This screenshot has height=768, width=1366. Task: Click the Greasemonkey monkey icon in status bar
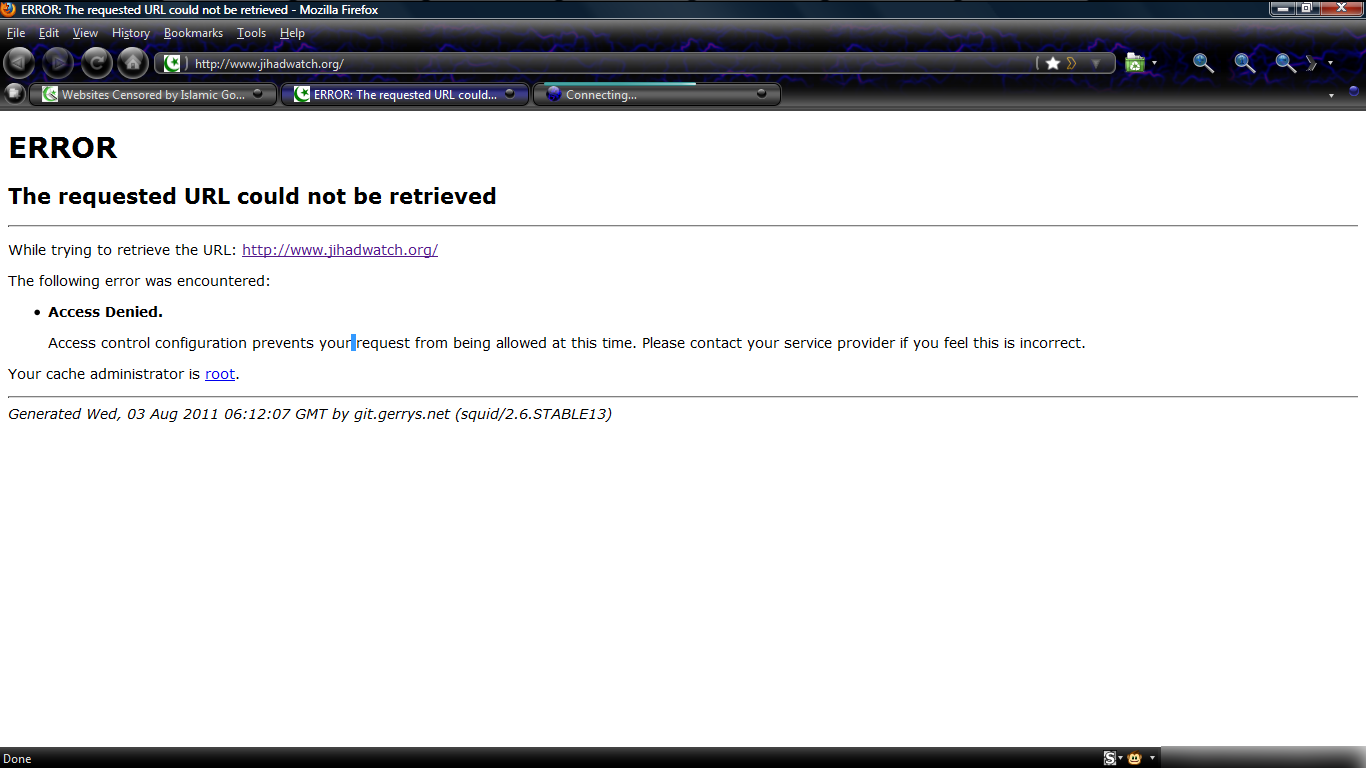(1135, 758)
